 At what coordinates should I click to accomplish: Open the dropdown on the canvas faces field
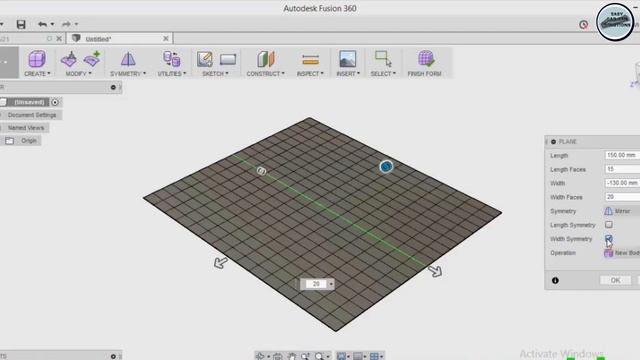coord(331,284)
